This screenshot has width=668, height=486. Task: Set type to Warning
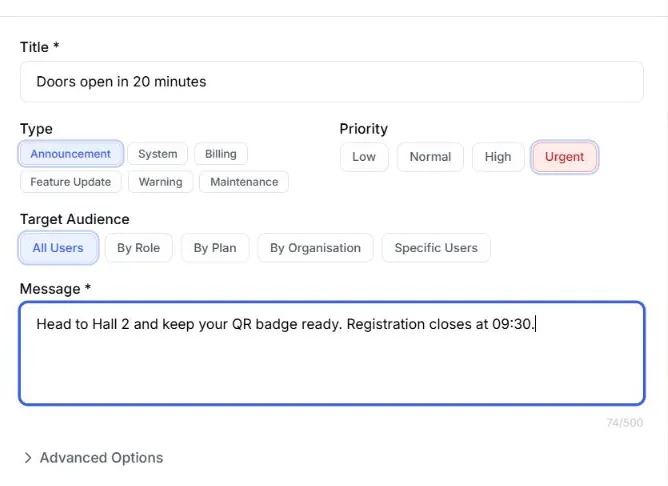(x=161, y=182)
